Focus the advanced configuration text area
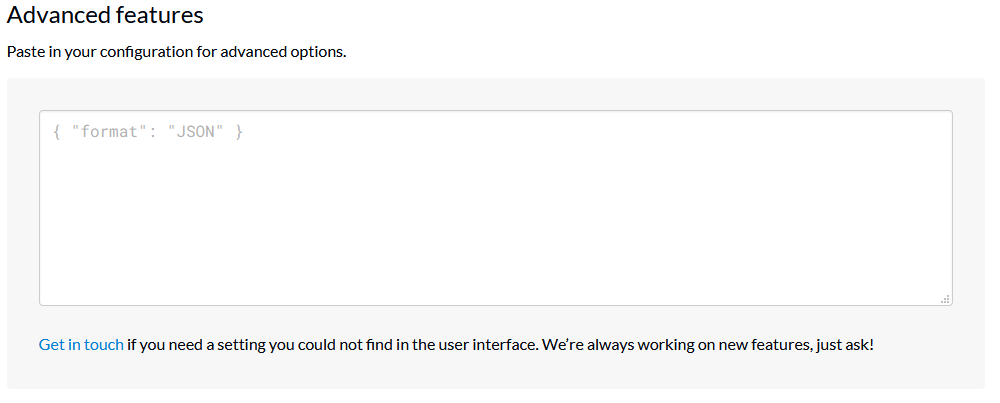The width and height of the screenshot is (1000, 403). (496, 208)
